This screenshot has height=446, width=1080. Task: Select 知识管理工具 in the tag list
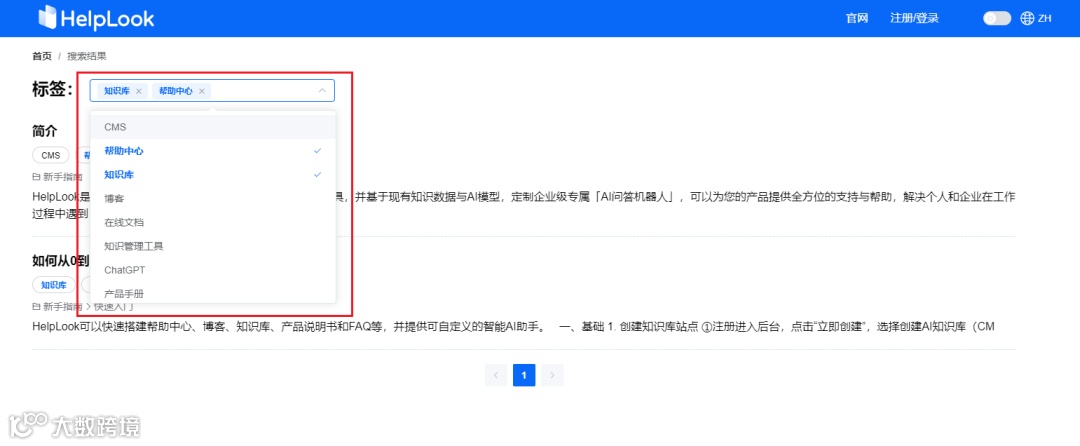(213, 246)
